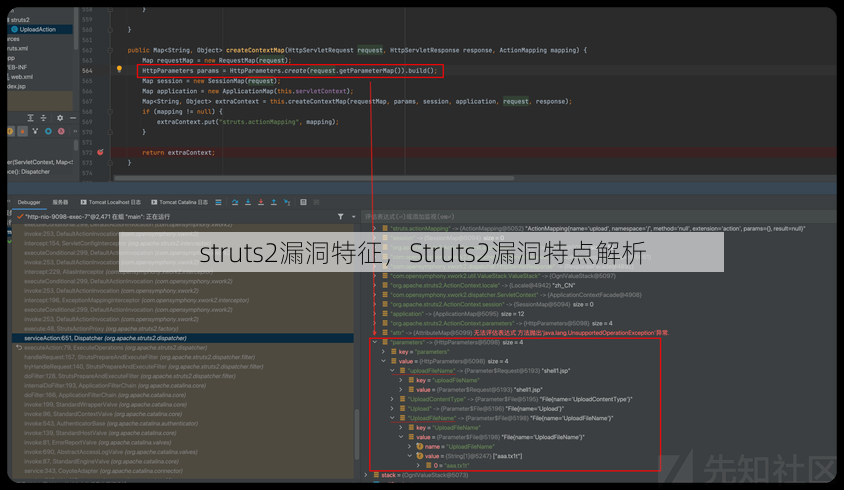This screenshot has width=844, height=490.
Task: Click the Collapse All icon in Structure panel
Action: coord(44,117)
